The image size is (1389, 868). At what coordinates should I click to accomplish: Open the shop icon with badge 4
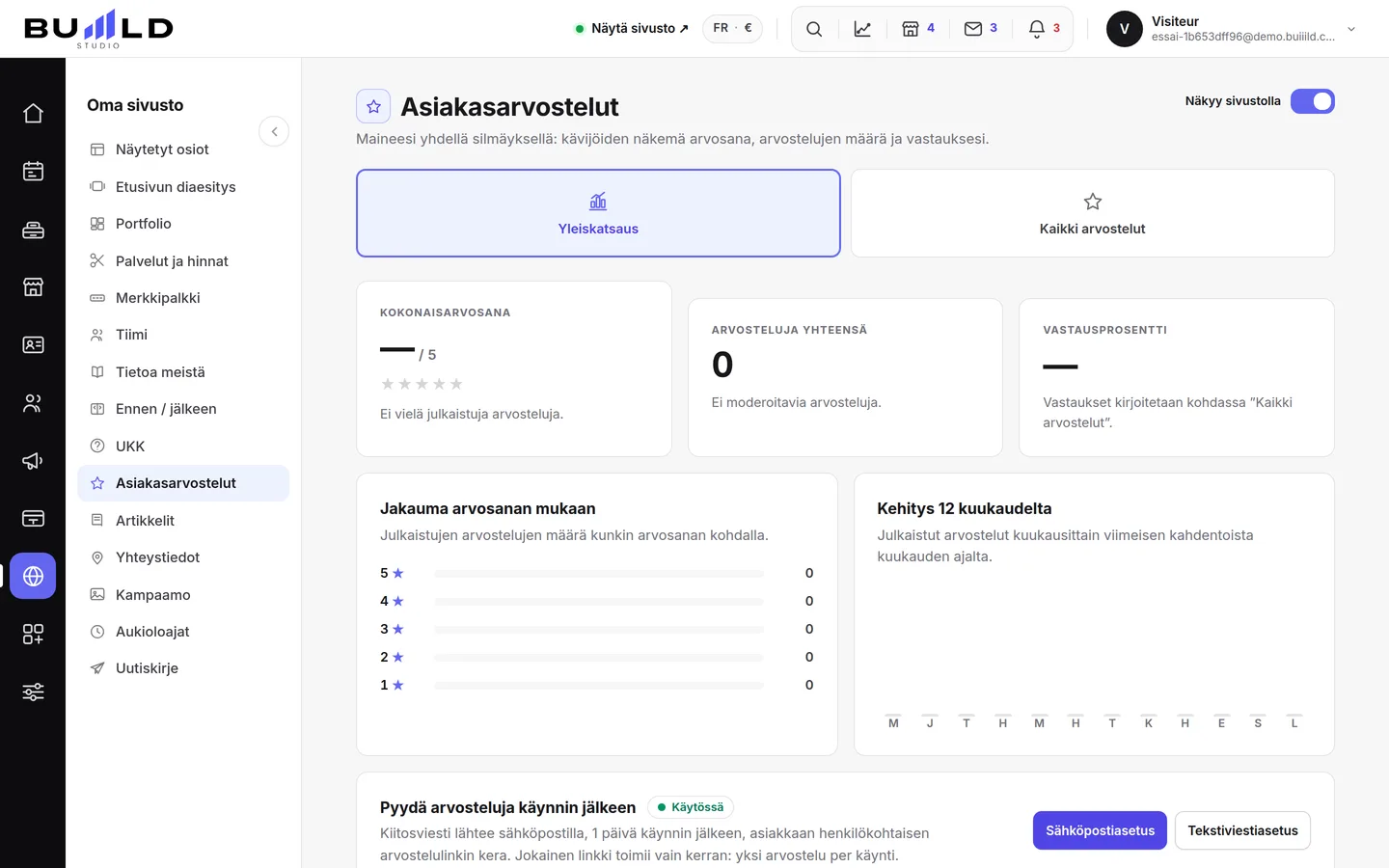point(917,29)
